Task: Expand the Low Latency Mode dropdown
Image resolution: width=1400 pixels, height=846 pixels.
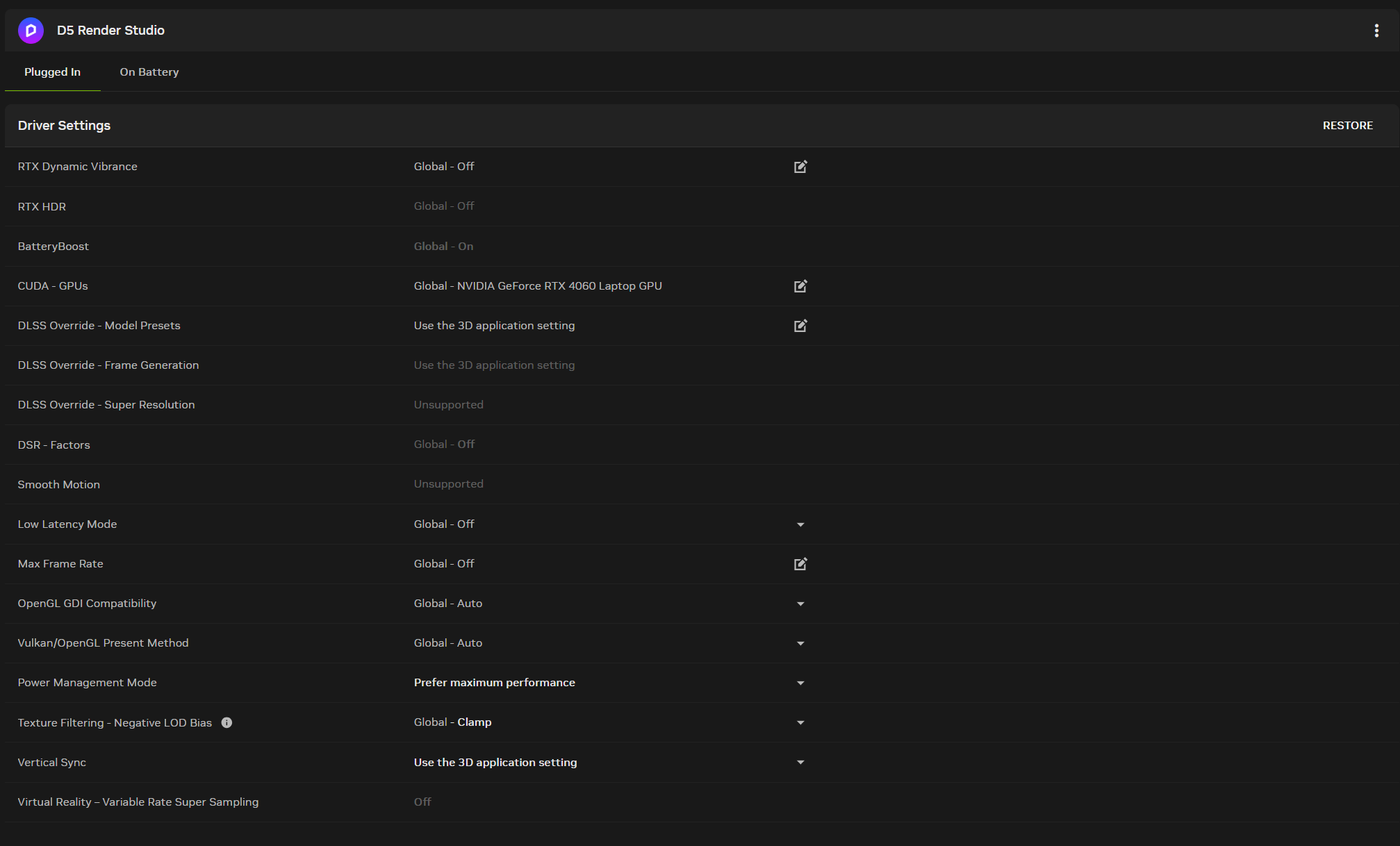Action: tap(800, 524)
